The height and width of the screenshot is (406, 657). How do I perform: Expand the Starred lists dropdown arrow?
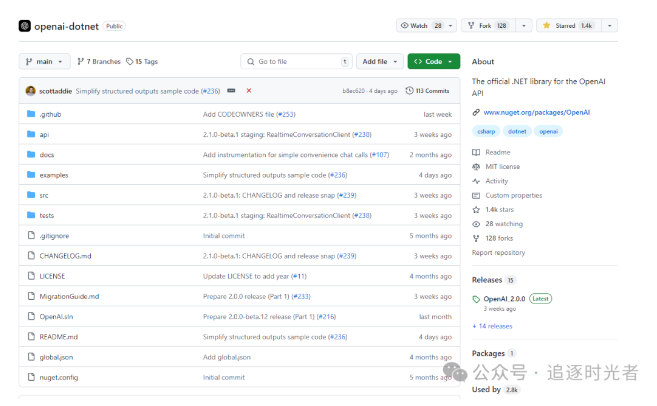click(610, 26)
